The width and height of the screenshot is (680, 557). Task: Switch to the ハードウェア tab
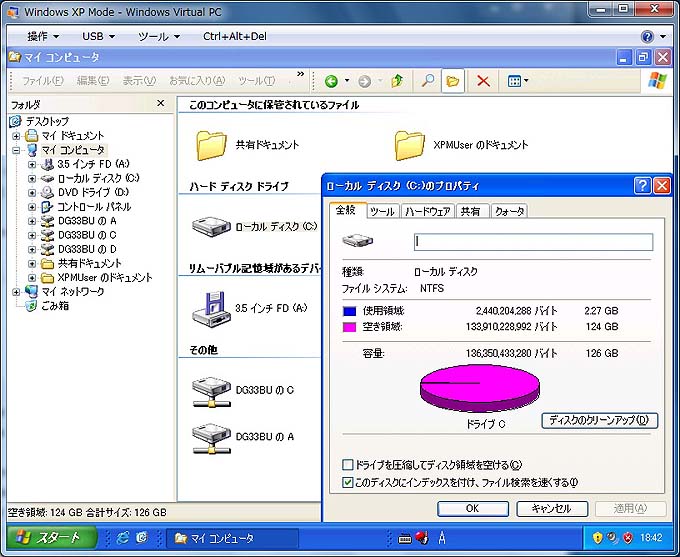click(428, 211)
